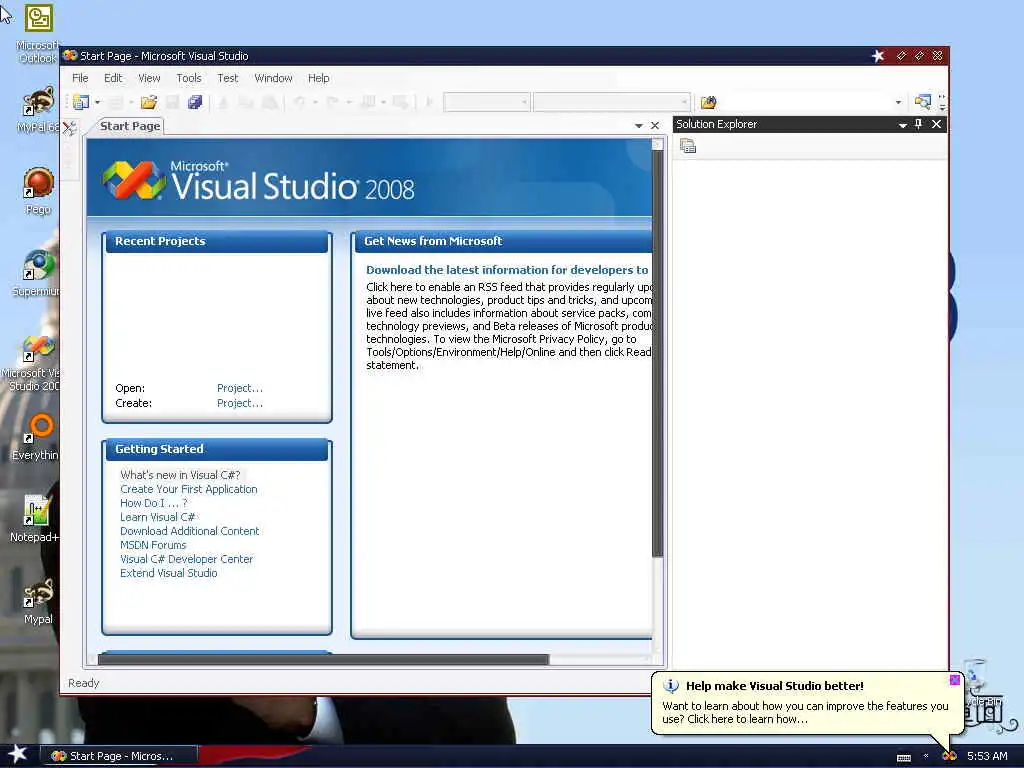The image size is (1024, 768).
Task: Select the Microsoft Outlook desktop icon
Action: click(x=38, y=33)
